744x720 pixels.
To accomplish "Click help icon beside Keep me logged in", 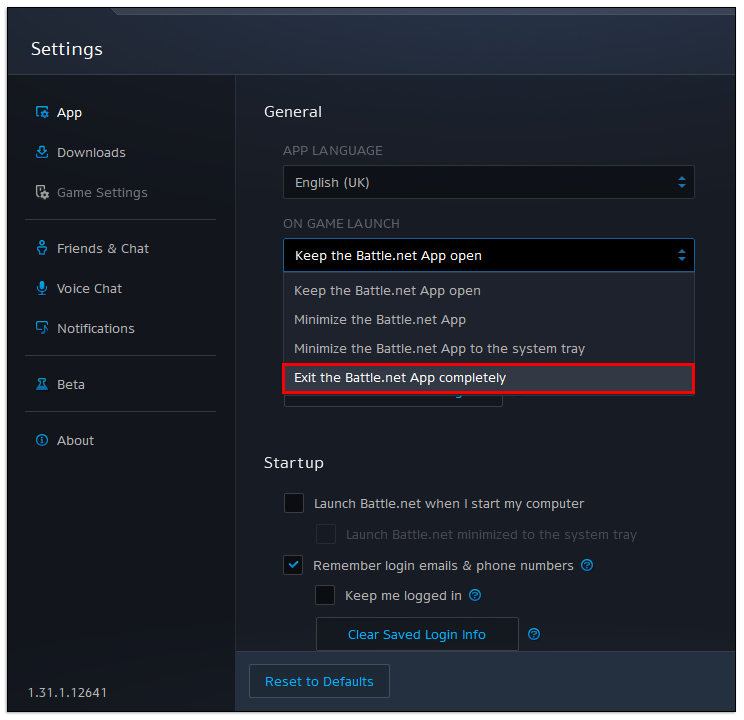I will click(475, 595).
